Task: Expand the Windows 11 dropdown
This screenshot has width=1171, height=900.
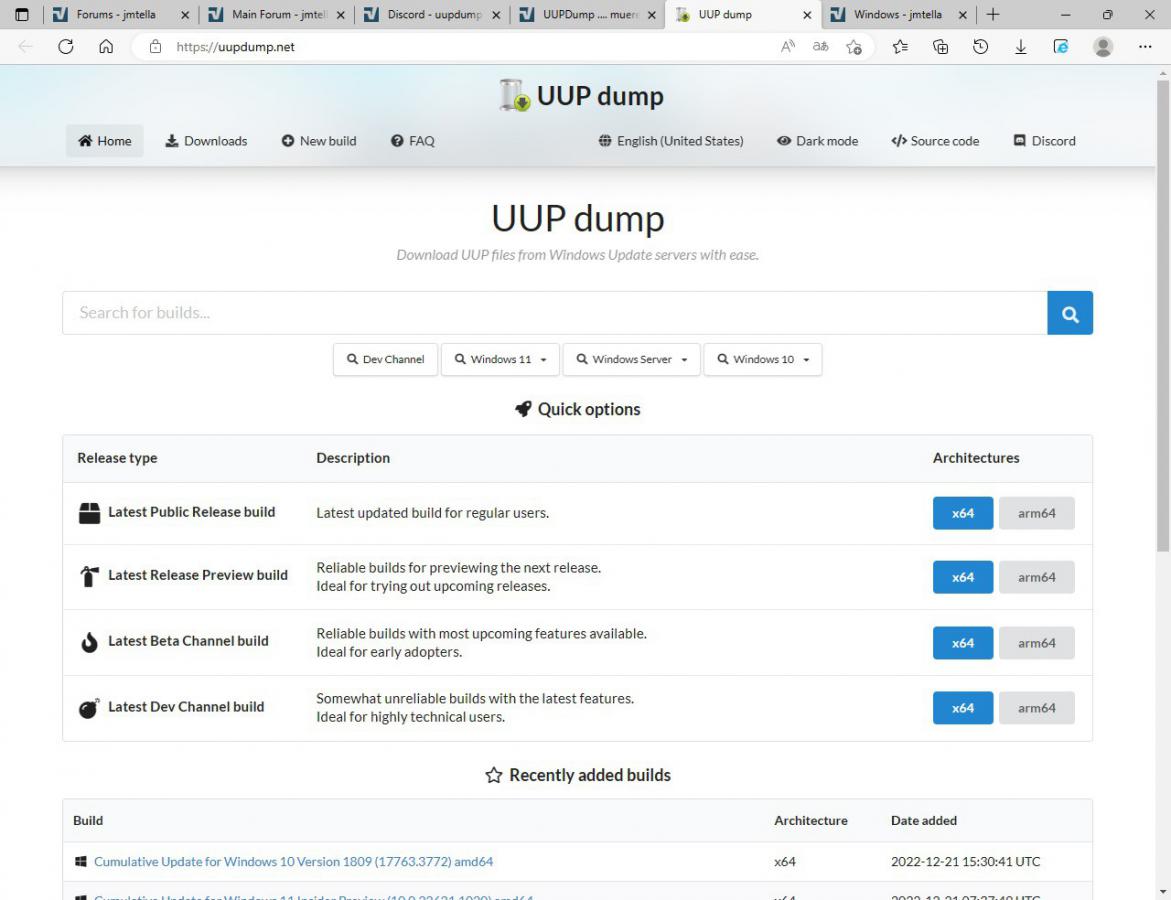Action: click(501, 359)
